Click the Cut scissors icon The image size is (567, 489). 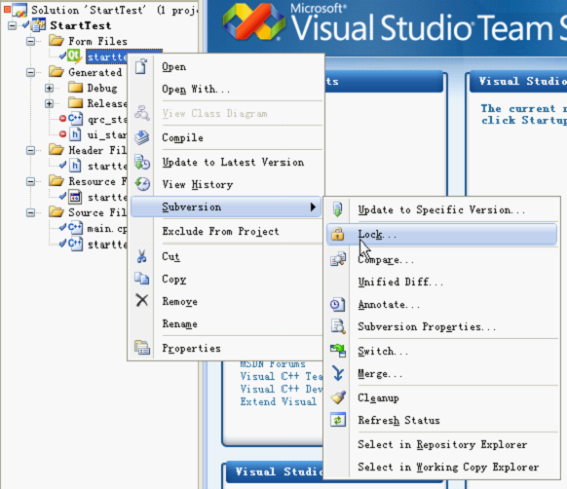point(142,256)
